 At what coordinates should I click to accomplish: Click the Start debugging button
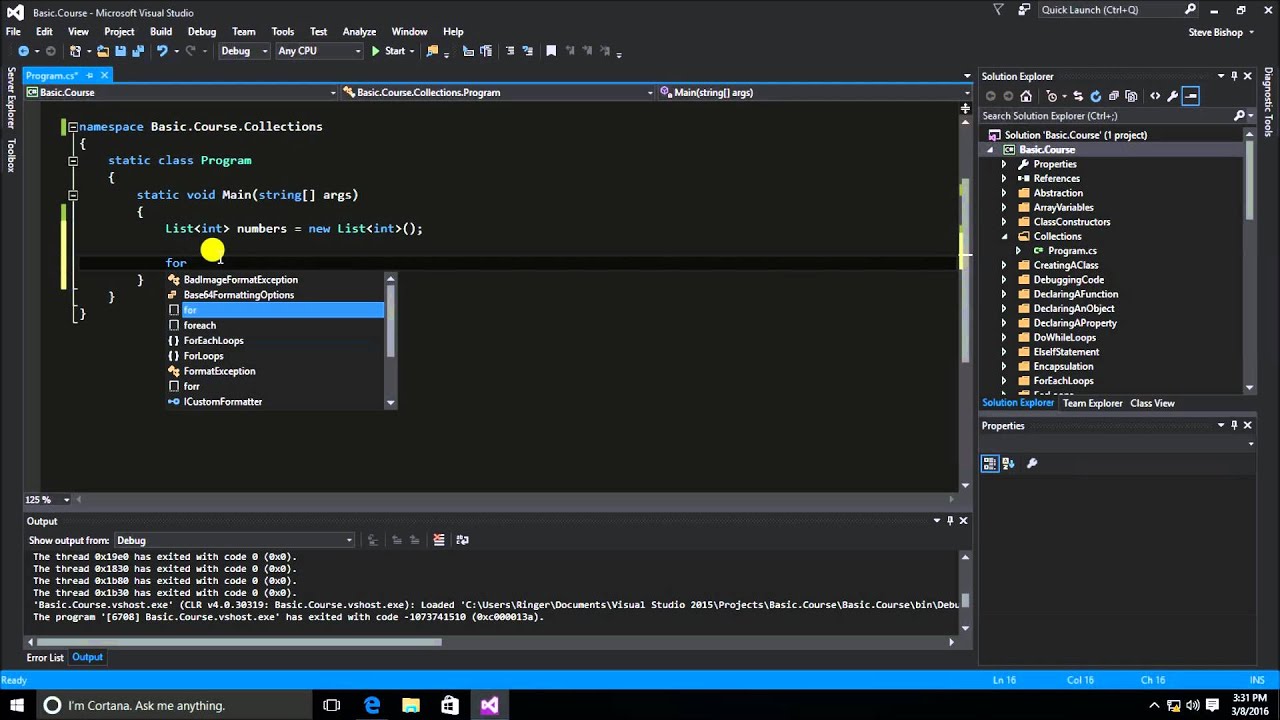coord(388,51)
